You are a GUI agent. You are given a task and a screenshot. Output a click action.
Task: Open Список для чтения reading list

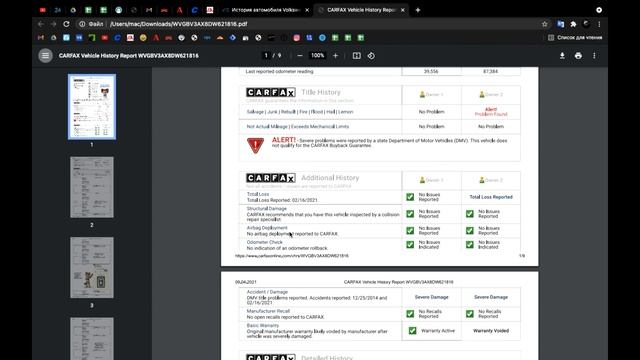(575, 38)
